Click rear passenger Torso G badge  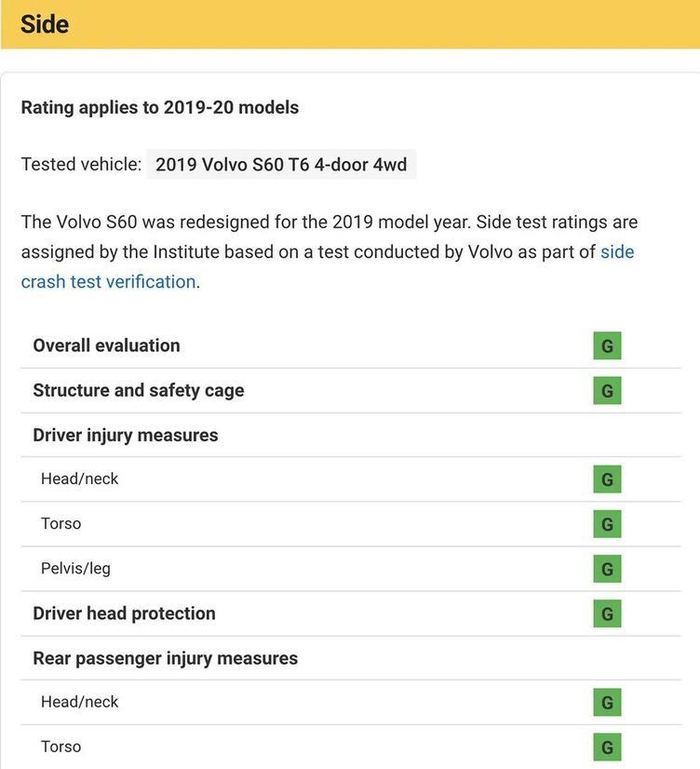[606, 747]
